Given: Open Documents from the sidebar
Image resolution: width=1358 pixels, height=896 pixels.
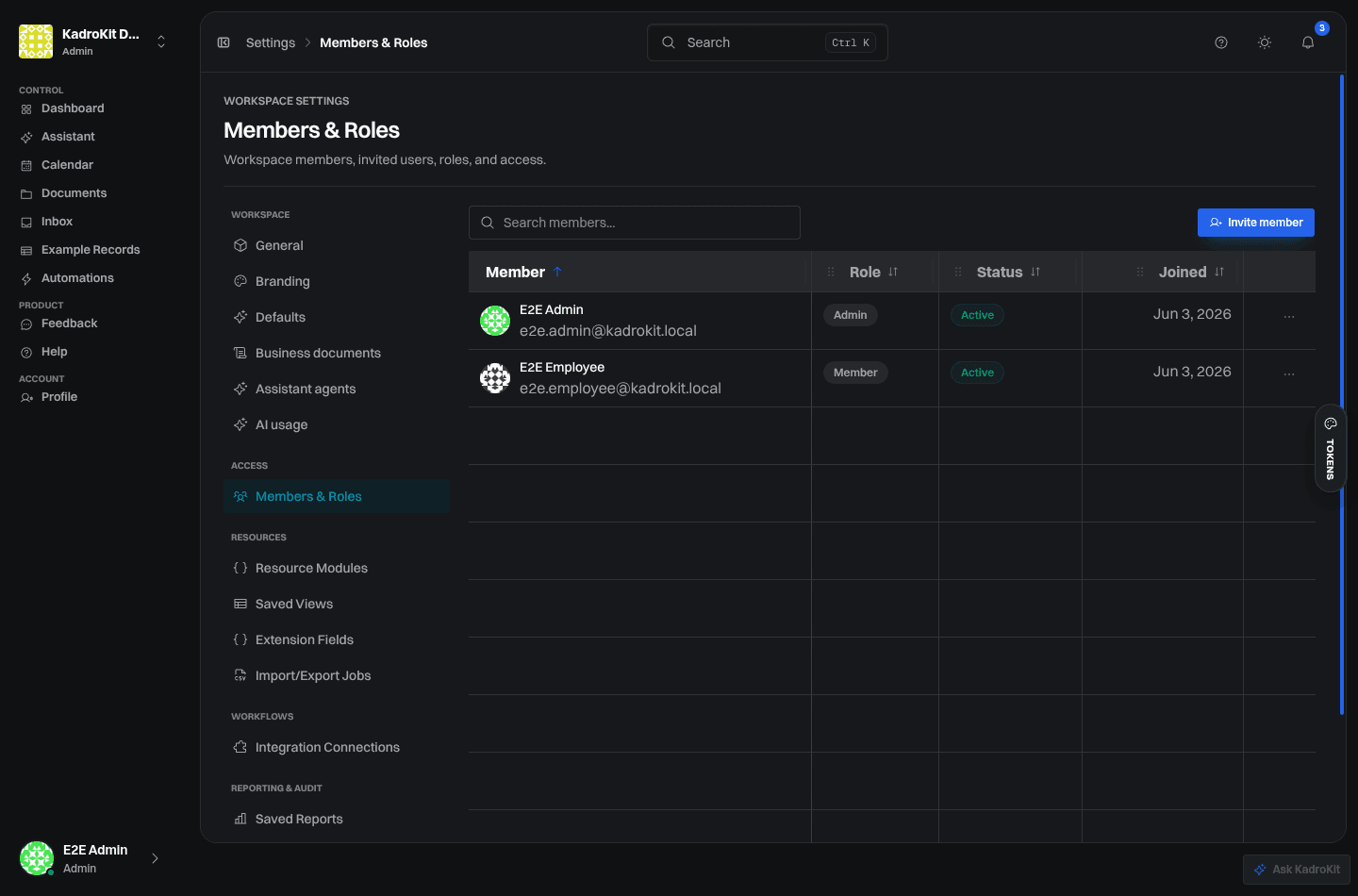Looking at the screenshot, I should tap(74, 193).
